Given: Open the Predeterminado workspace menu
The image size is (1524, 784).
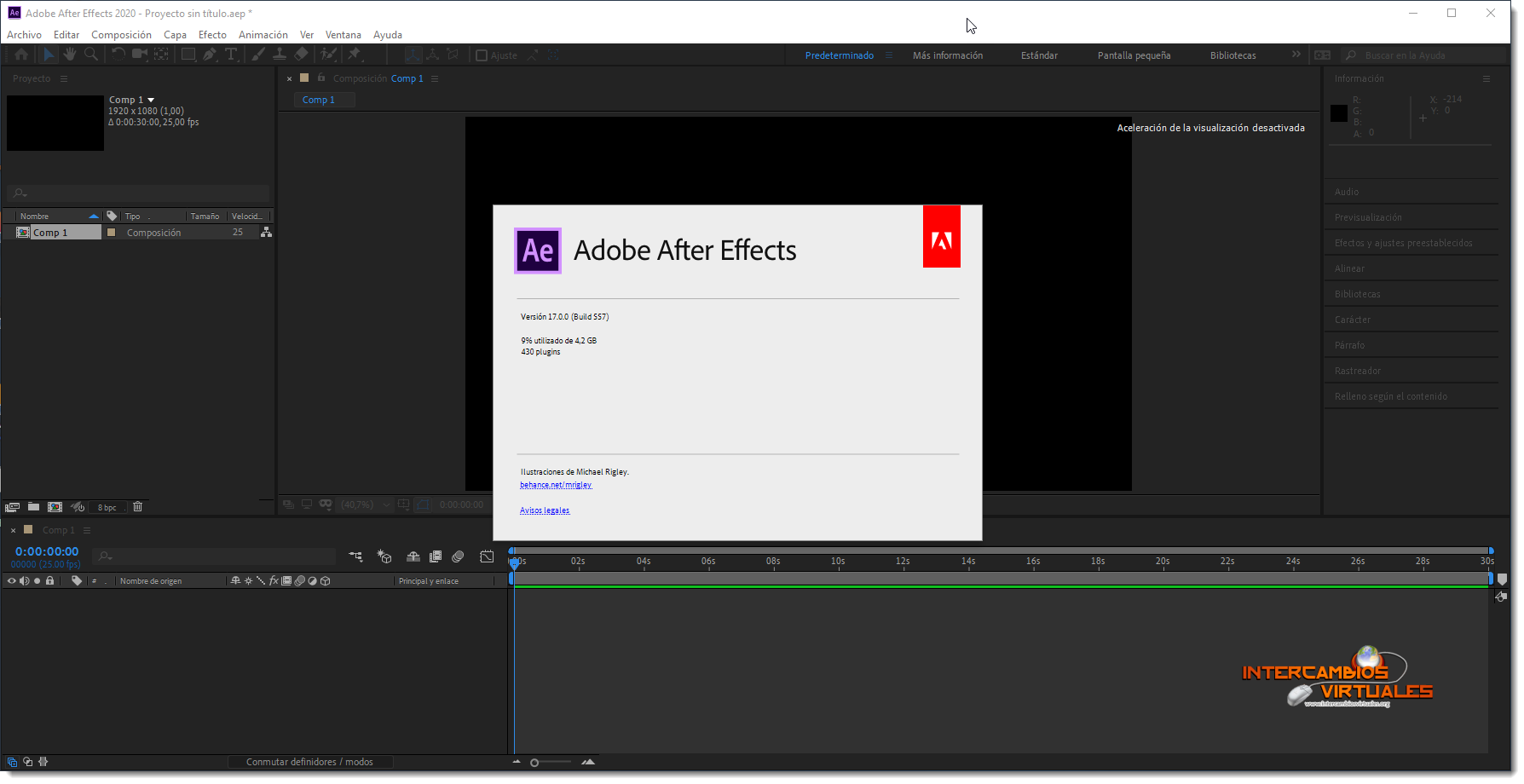Looking at the screenshot, I should (889, 55).
